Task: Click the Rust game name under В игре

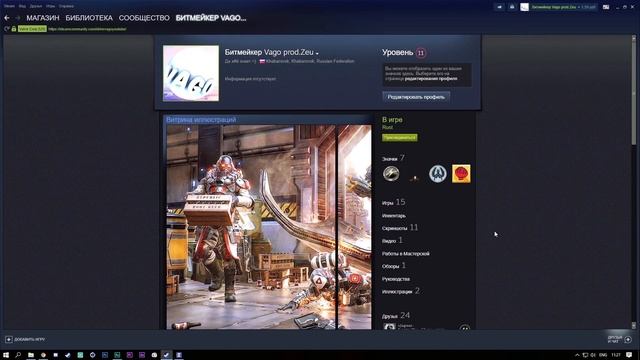Action: 387,127
